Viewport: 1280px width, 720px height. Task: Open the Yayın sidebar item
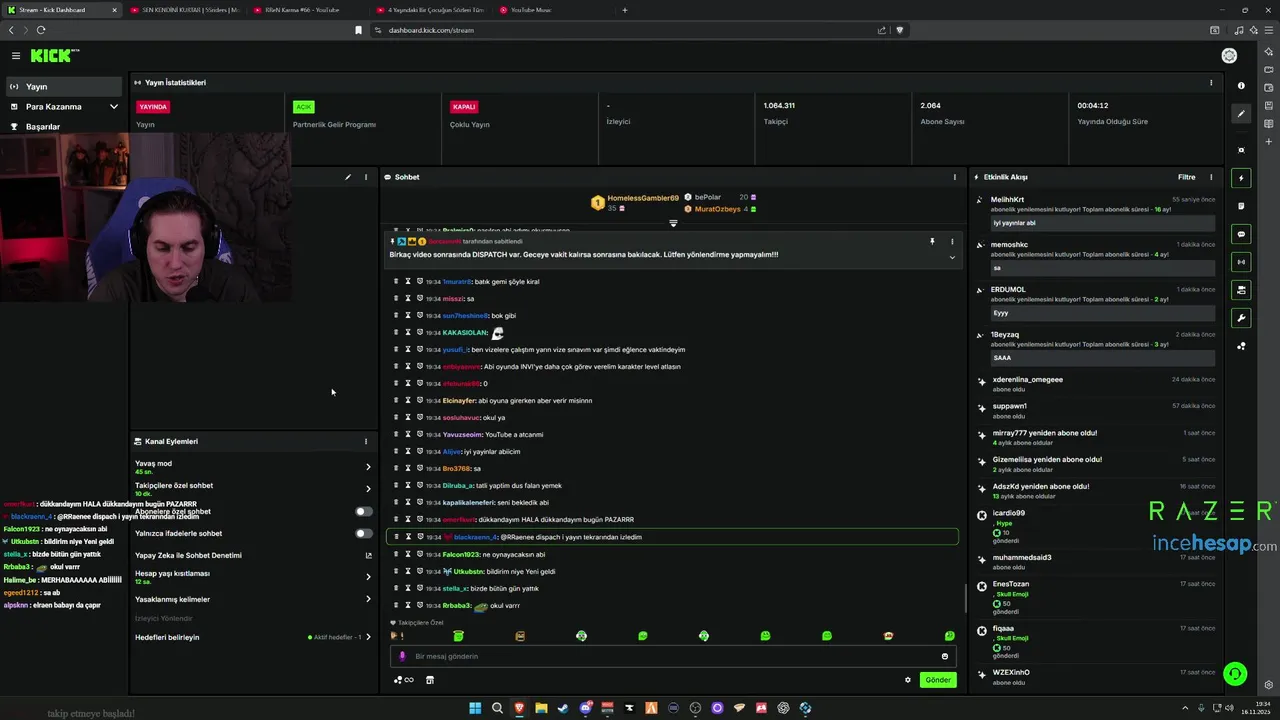65,87
